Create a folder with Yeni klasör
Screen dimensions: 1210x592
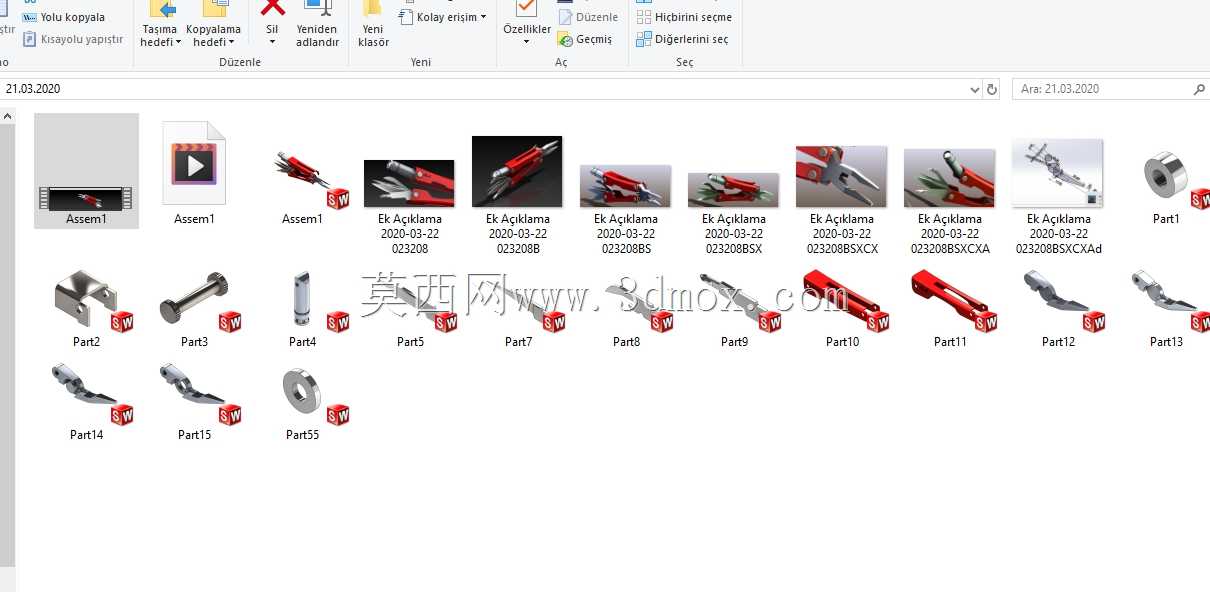tap(373, 25)
